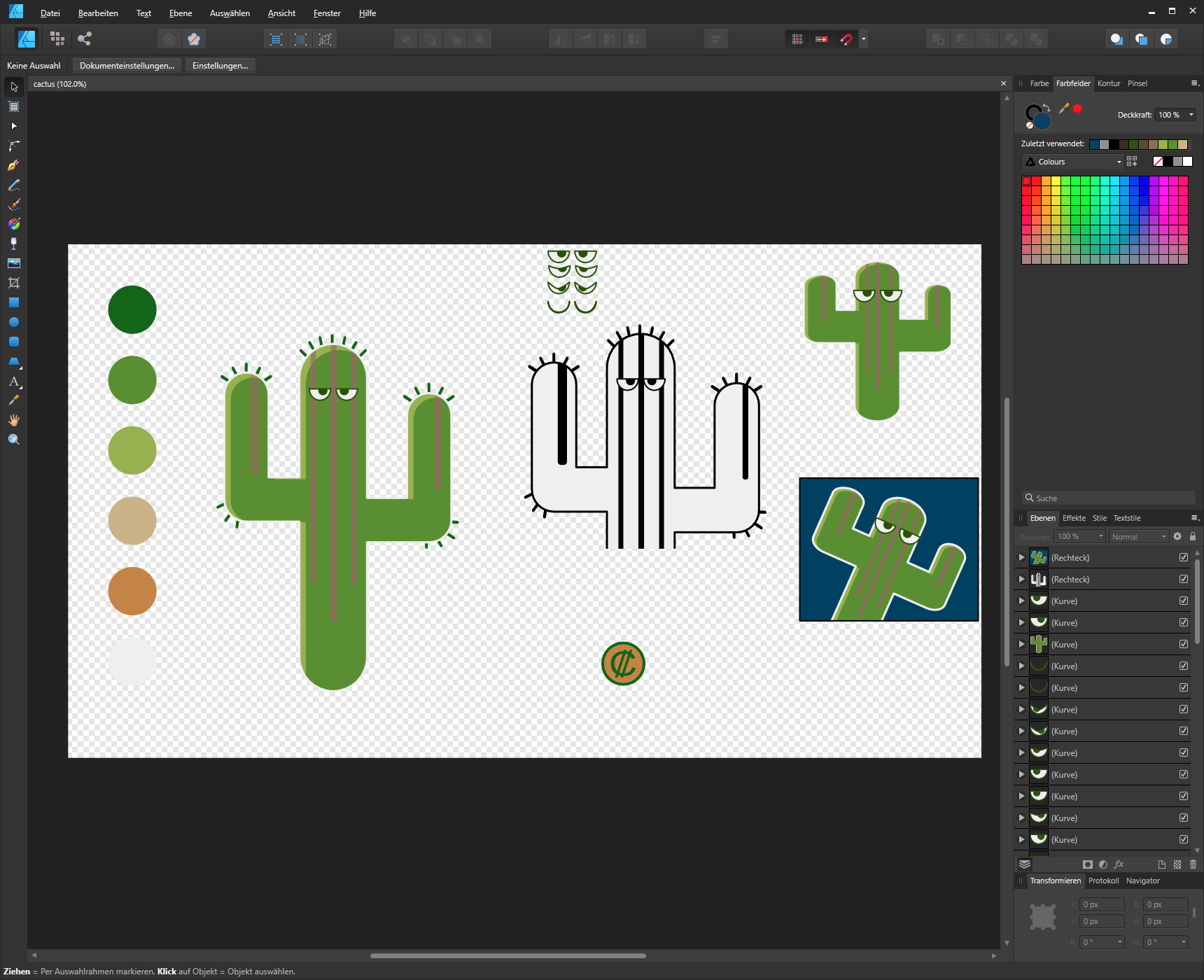
Task: Open the Colours palette dropdown
Action: pos(1073,162)
